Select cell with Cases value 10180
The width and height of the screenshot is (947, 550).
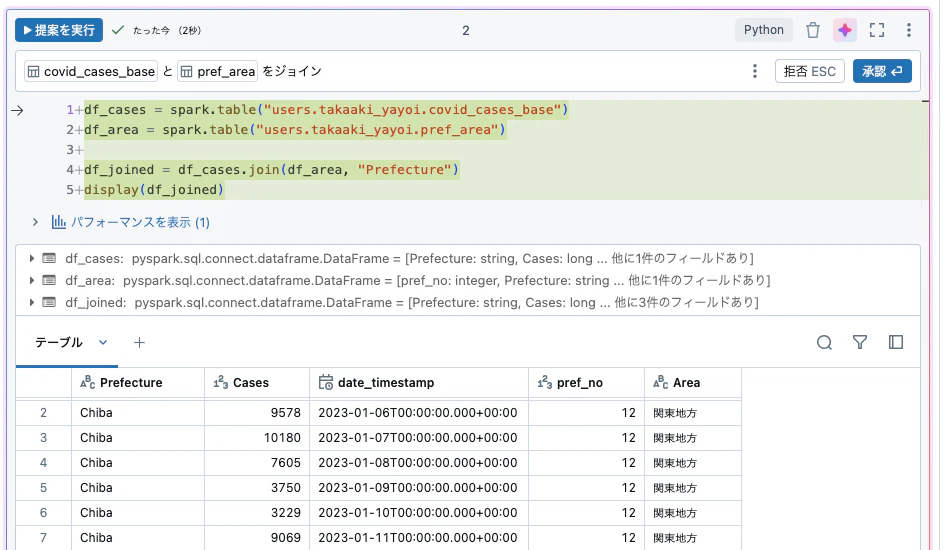pos(257,438)
